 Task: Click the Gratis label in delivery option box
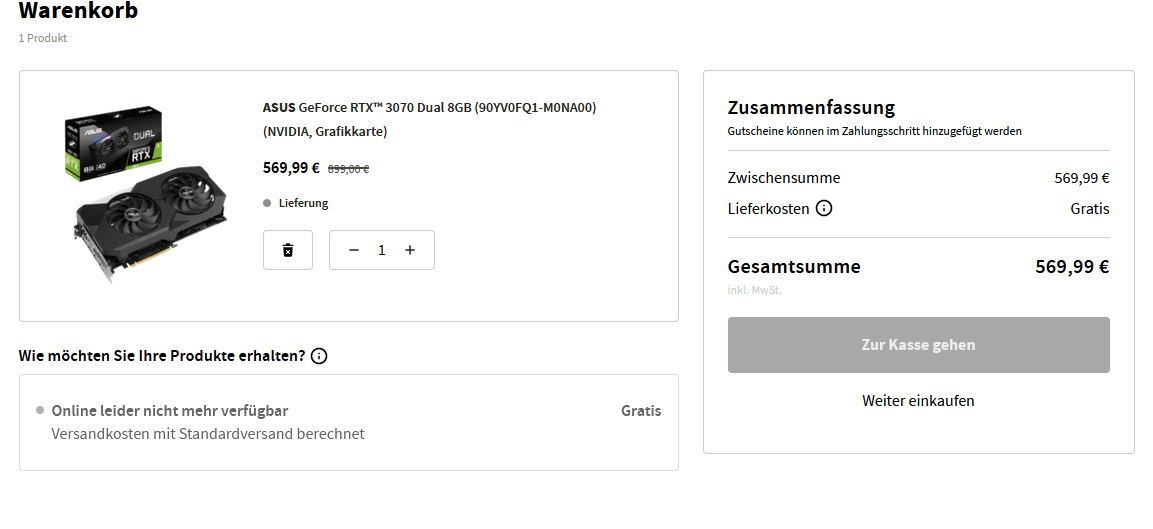coord(641,410)
